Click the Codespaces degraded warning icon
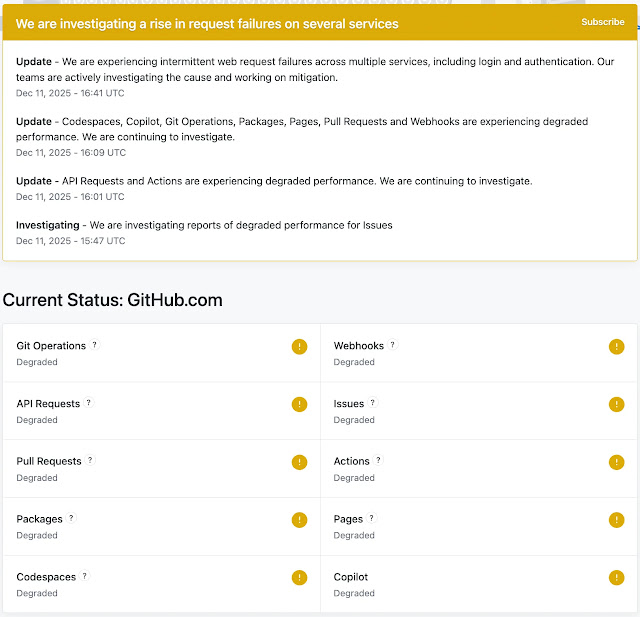Screen dimensions: 640x617 [x=299, y=578]
